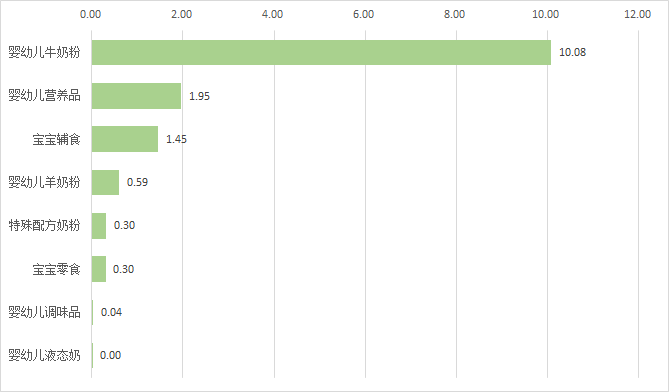Click axis tick label 6.00

click(364, 15)
